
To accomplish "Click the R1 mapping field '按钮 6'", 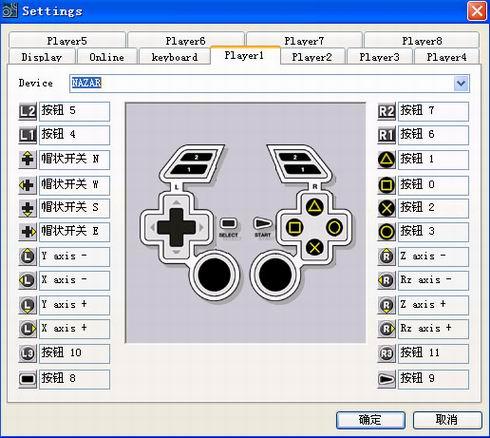I will [433, 135].
